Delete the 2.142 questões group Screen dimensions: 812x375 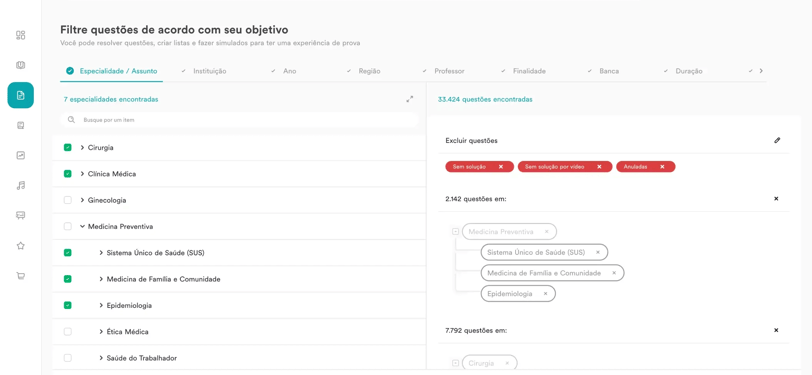pyautogui.click(x=776, y=198)
